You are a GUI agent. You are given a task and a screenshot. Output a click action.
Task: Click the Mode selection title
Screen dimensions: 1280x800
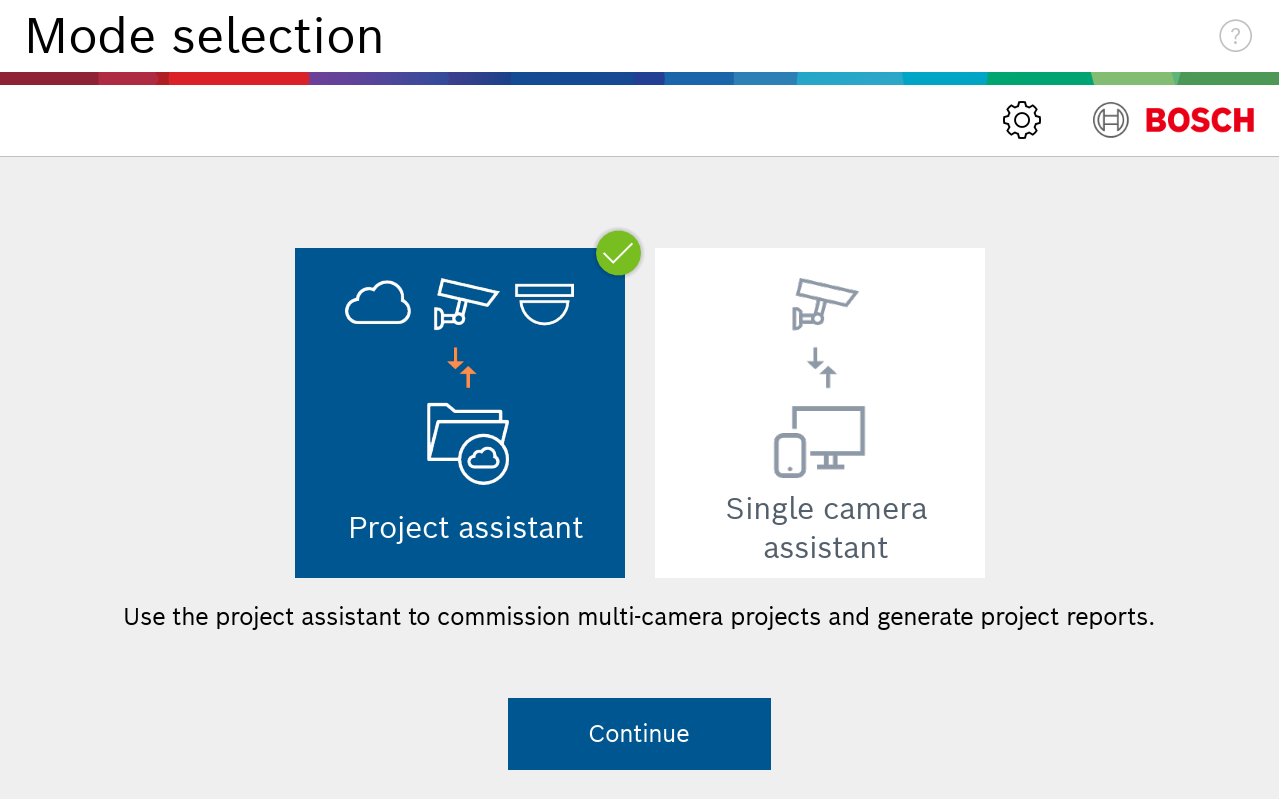pyautogui.click(x=205, y=37)
